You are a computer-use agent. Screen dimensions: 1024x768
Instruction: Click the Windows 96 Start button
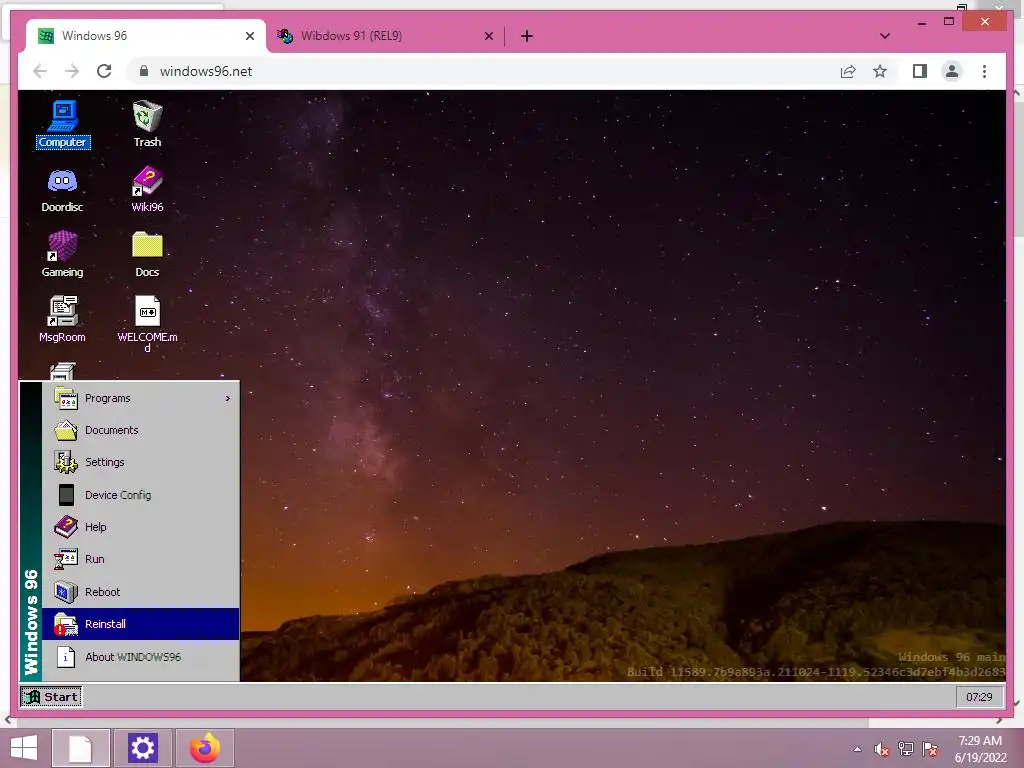(51, 697)
